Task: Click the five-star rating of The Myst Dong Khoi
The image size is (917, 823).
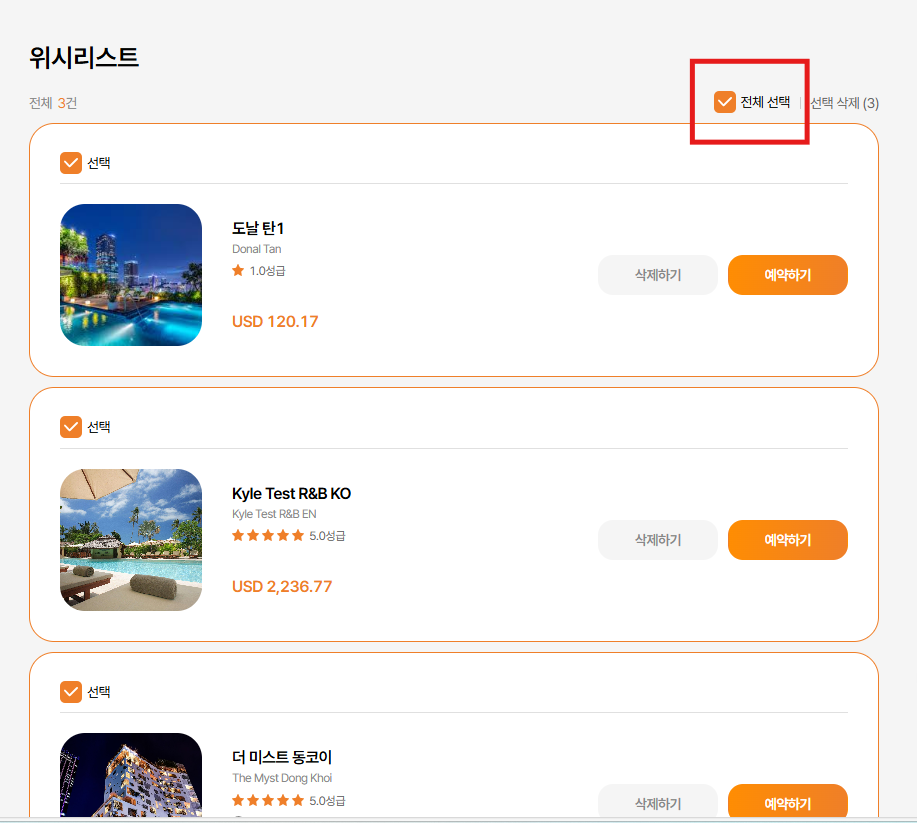Action: (268, 800)
